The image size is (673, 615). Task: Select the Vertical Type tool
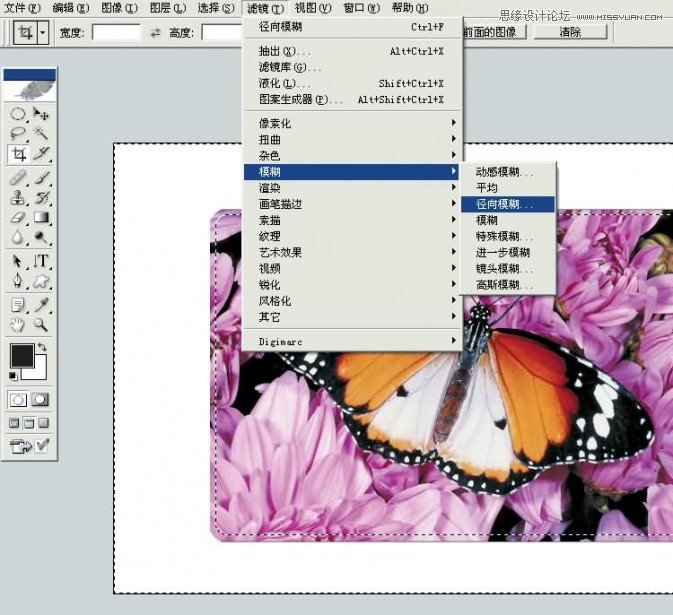tap(41, 261)
